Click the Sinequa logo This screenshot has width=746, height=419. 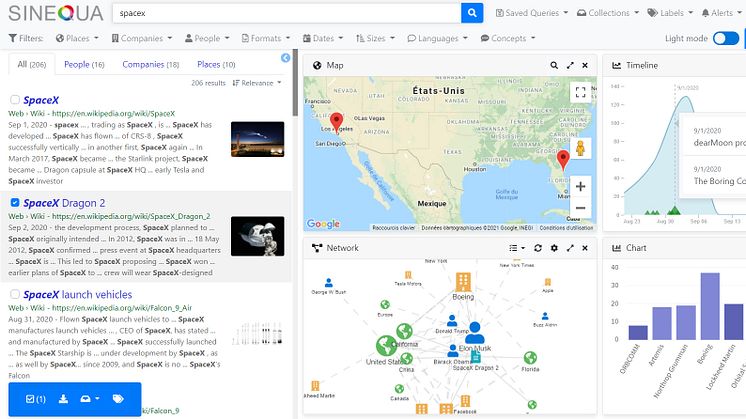point(56,13)
